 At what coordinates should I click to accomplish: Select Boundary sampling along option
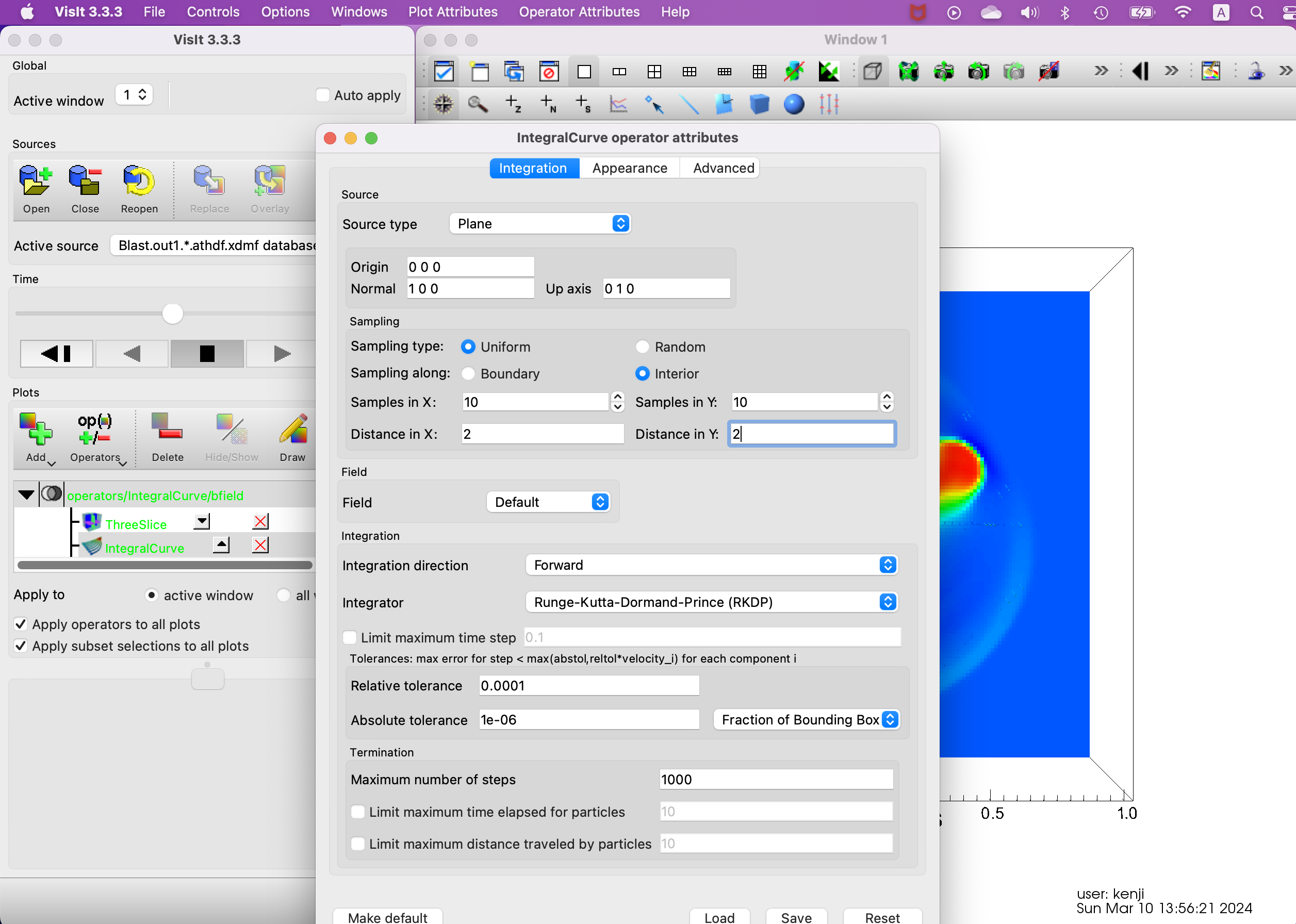tap(468, 373)
